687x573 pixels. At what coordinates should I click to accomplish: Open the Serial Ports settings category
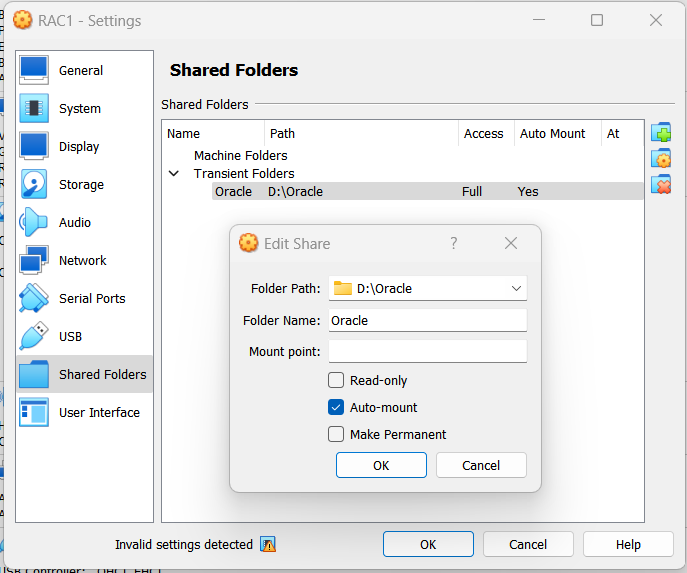pyautogui.click(x=84, y=298)
